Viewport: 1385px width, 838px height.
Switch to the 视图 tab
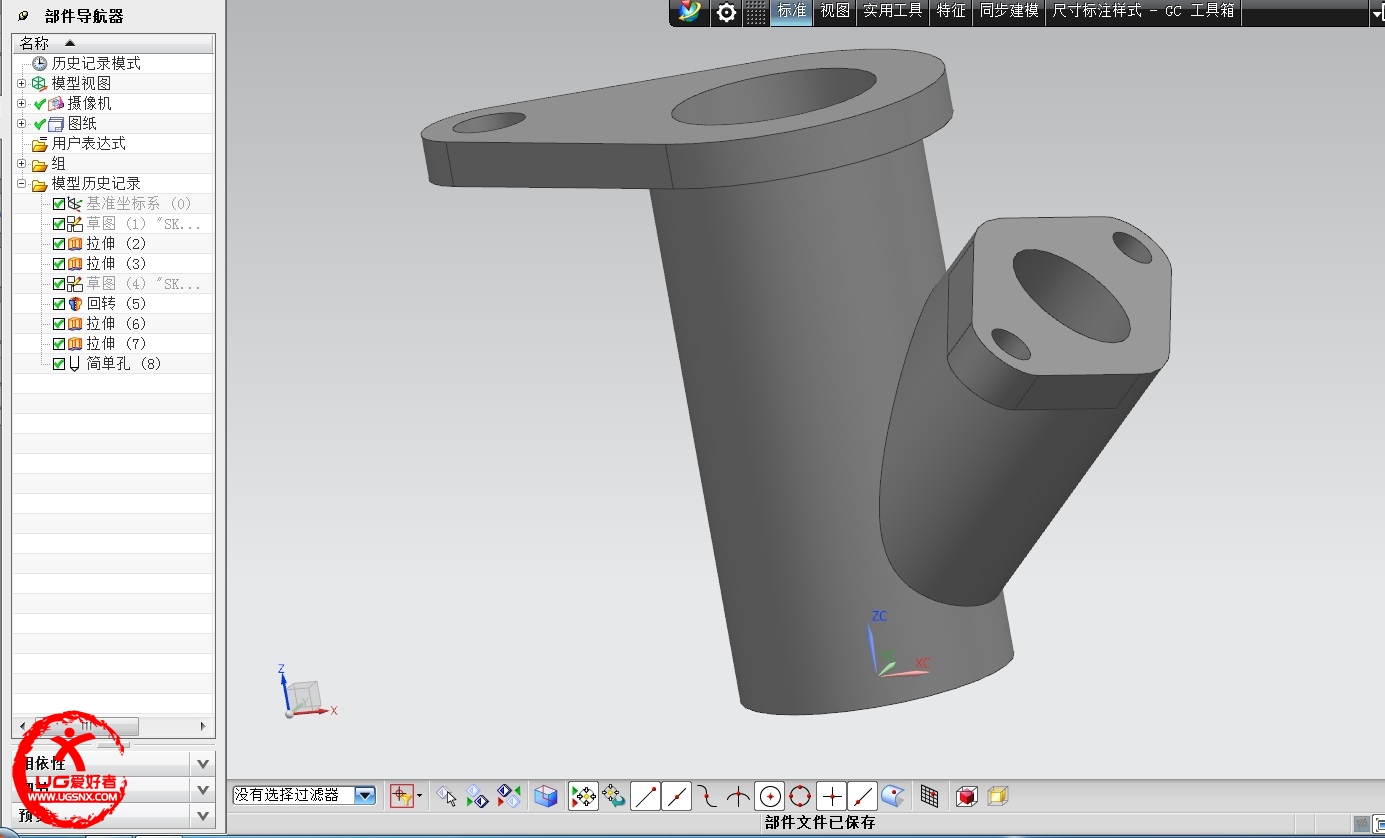(x=835, y=11)
